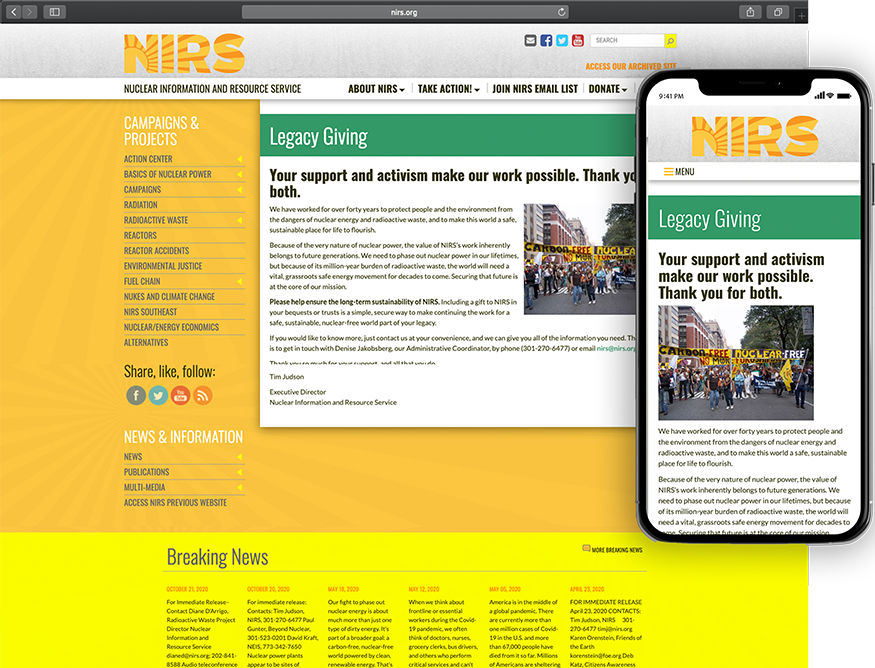This screenshot has height=668, width=875.
Task: Open ENVIRONMENTAL JUSTICE sidebar item
Action: [163, 266]
